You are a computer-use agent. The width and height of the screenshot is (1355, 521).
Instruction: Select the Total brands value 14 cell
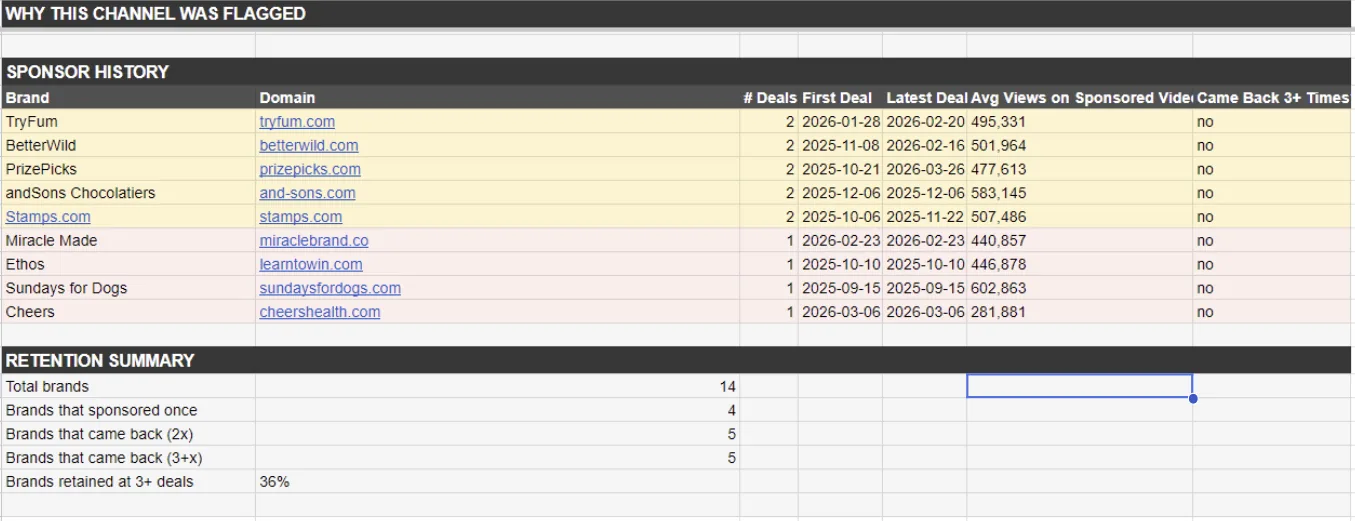pyautogui.click(x=497, y=386)
